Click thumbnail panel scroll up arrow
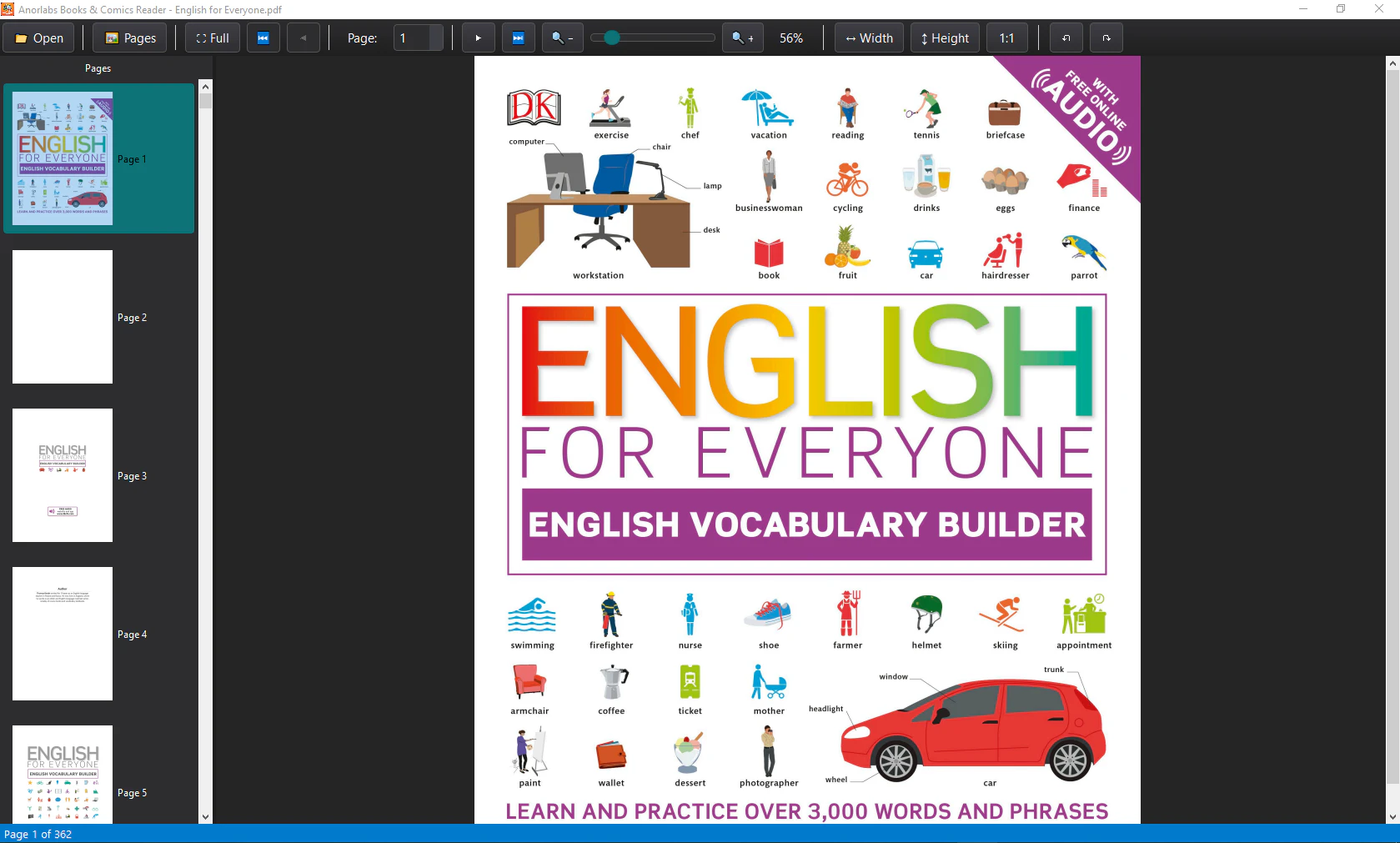Viewport: 1400px width, 843px height. tap(205, 87)
